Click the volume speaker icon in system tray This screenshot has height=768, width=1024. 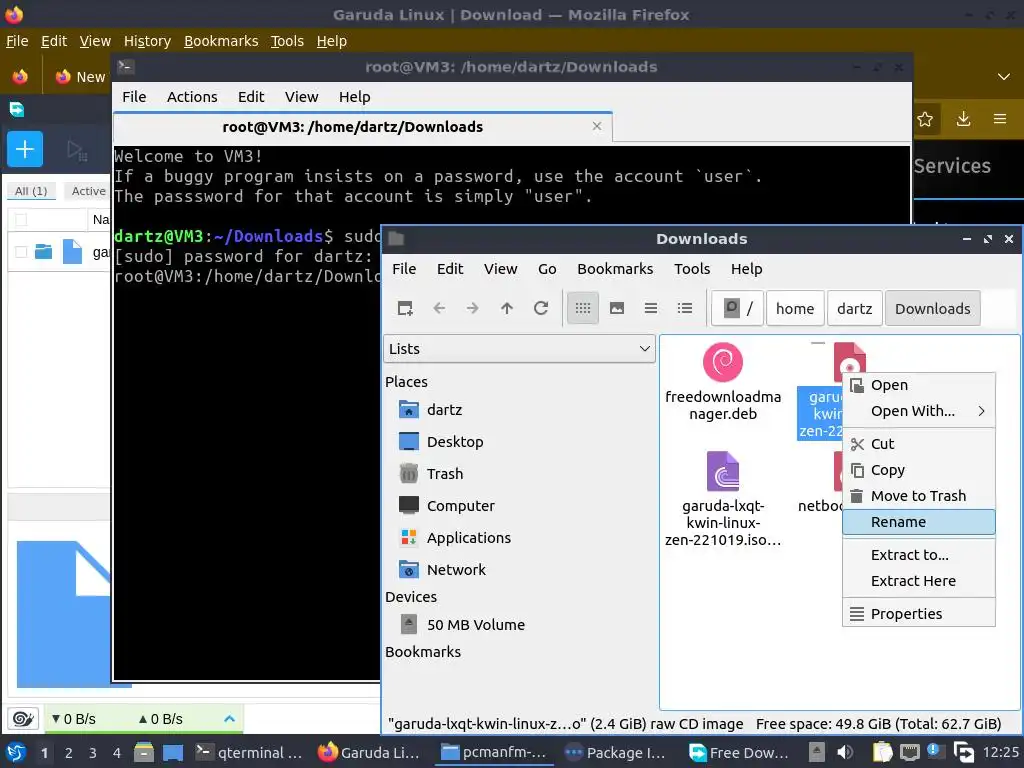845,752
